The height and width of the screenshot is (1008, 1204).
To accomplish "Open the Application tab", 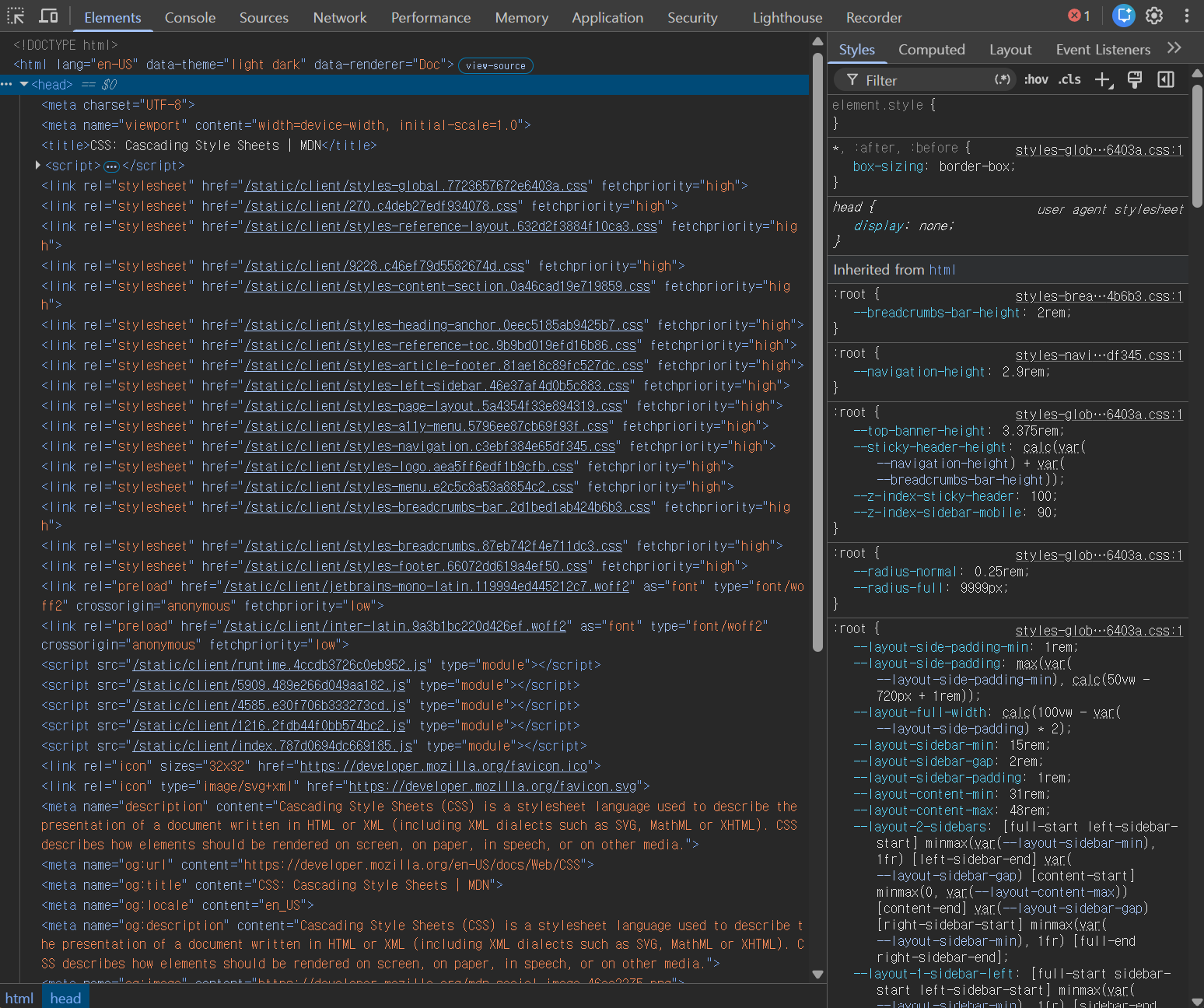I will pyautogui.click(x=607, y=17).
